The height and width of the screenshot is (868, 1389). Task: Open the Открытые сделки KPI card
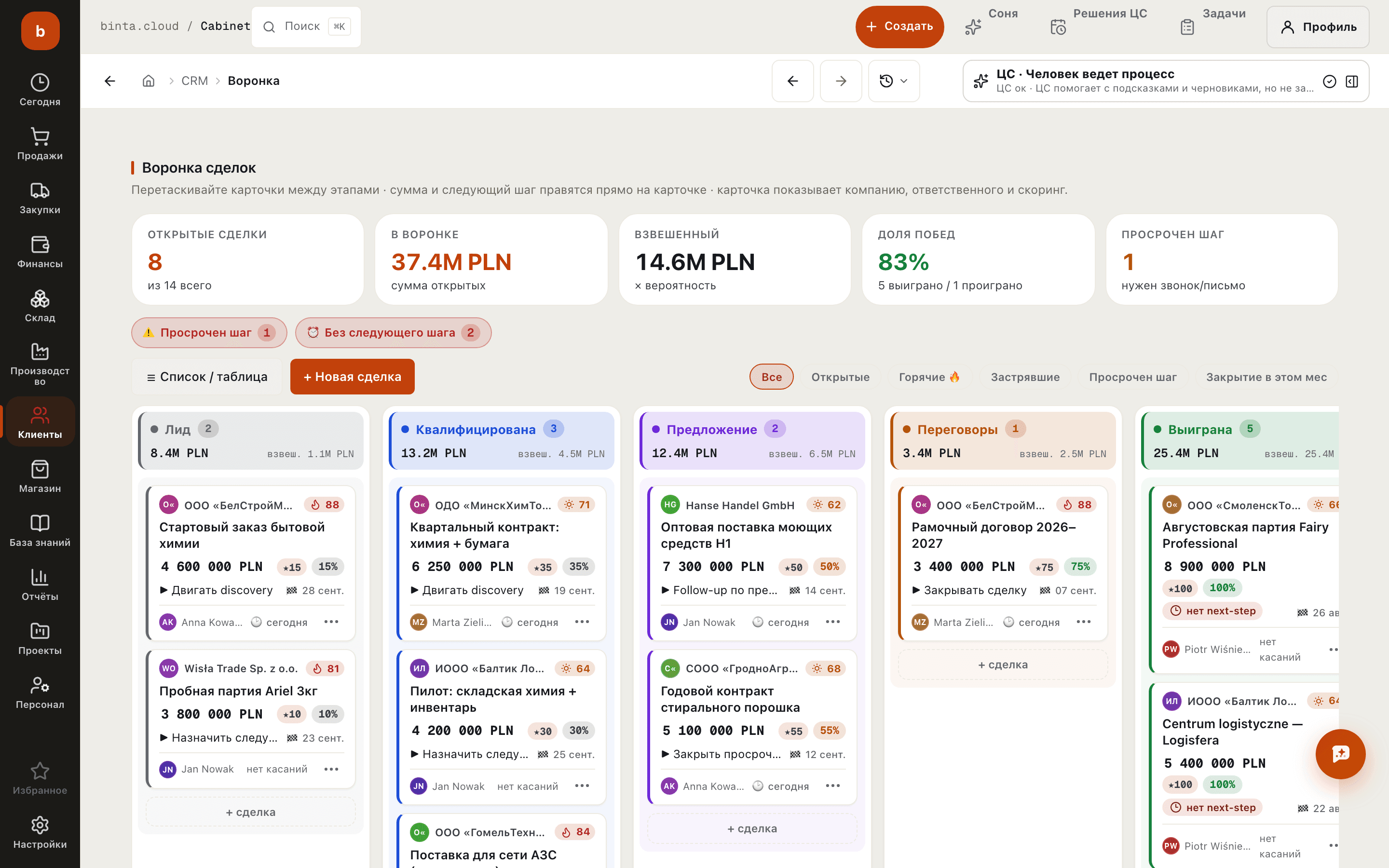248,259
